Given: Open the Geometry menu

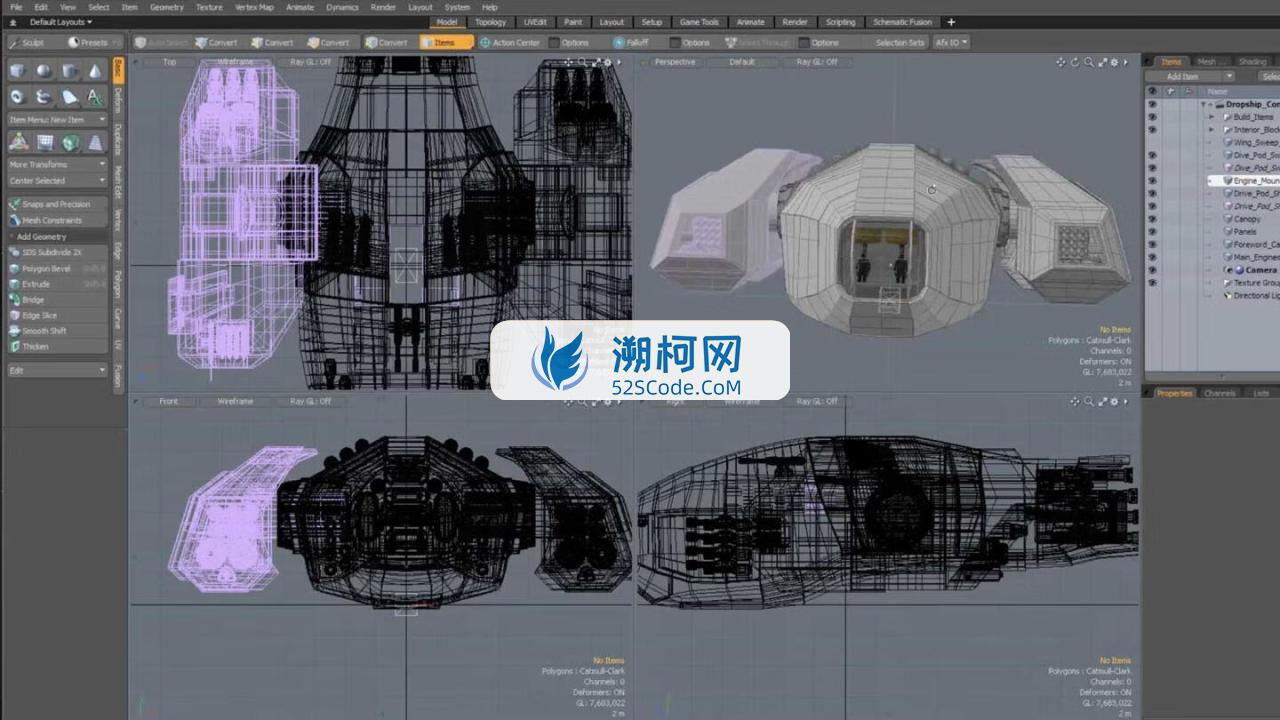Looking at the screenshot, I should click(x=166, y=7).
